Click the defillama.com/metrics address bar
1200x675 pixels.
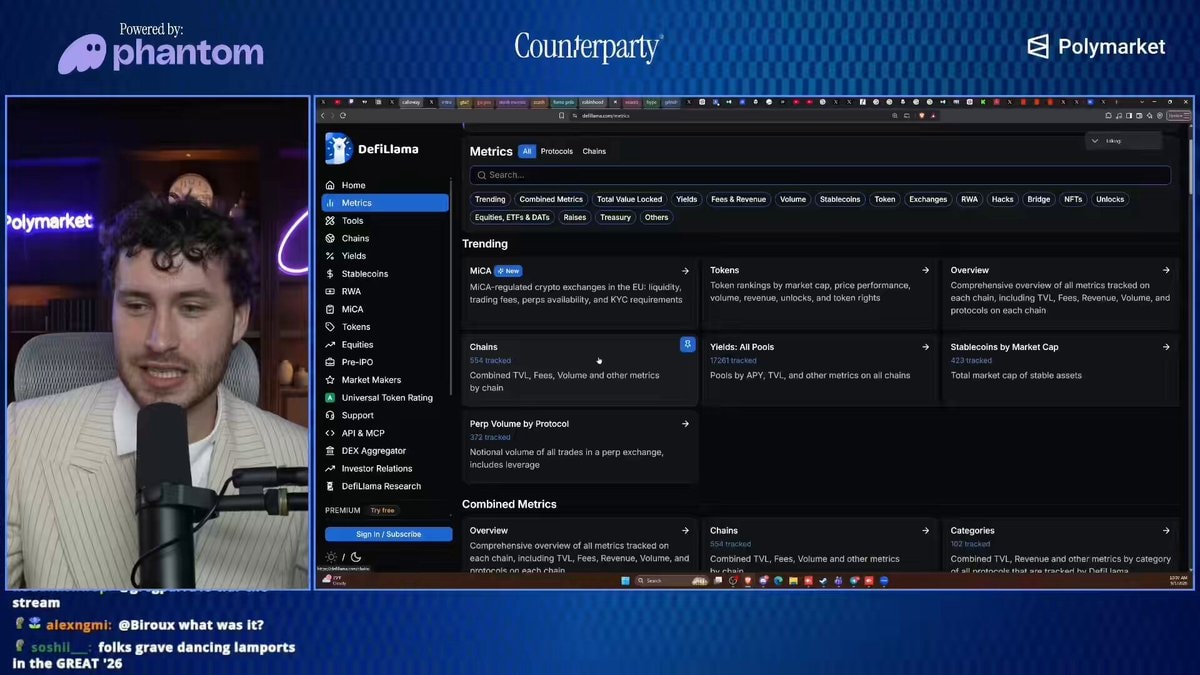729,116
